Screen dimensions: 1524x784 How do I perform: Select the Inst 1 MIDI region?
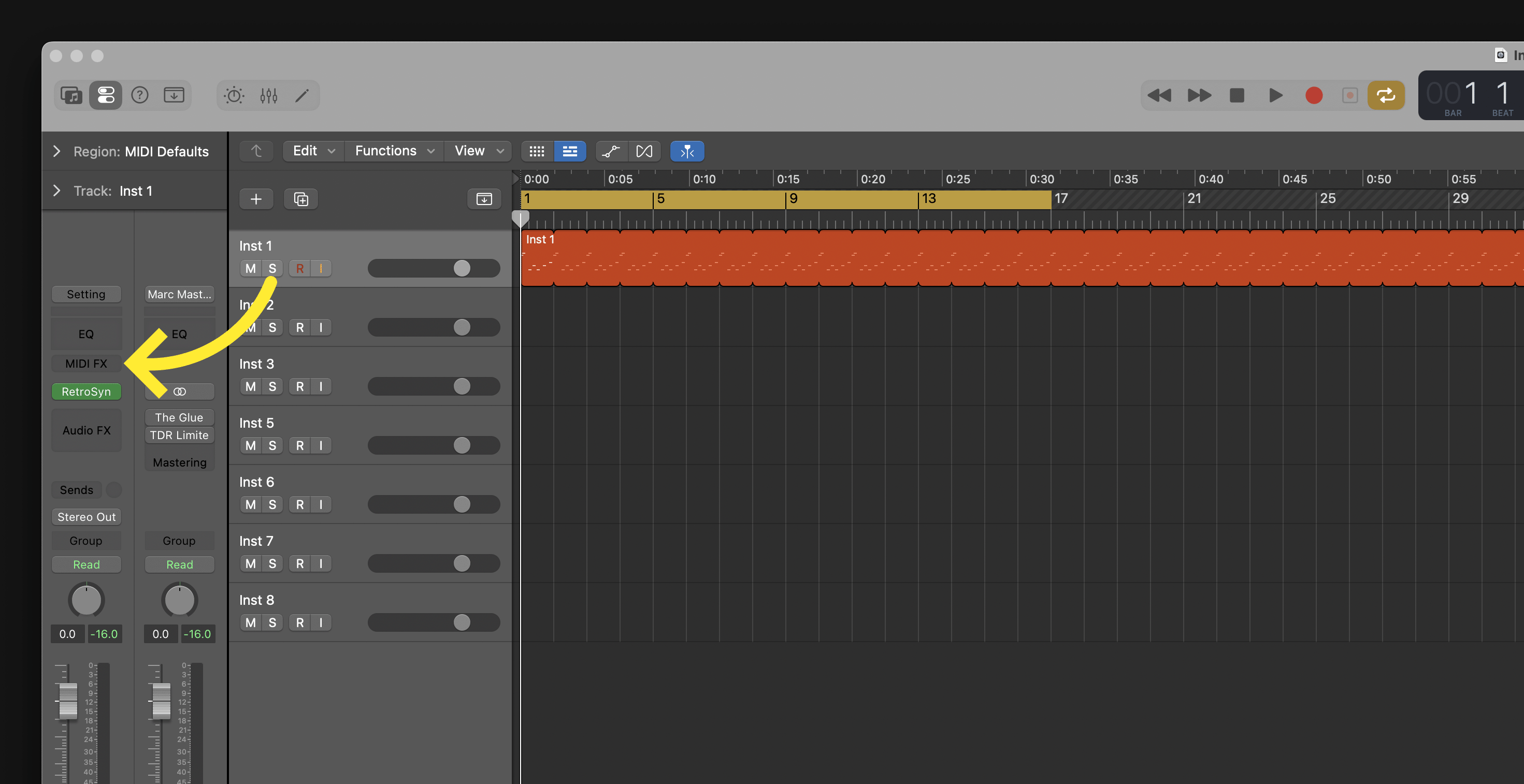click(x=1022, y=258)
